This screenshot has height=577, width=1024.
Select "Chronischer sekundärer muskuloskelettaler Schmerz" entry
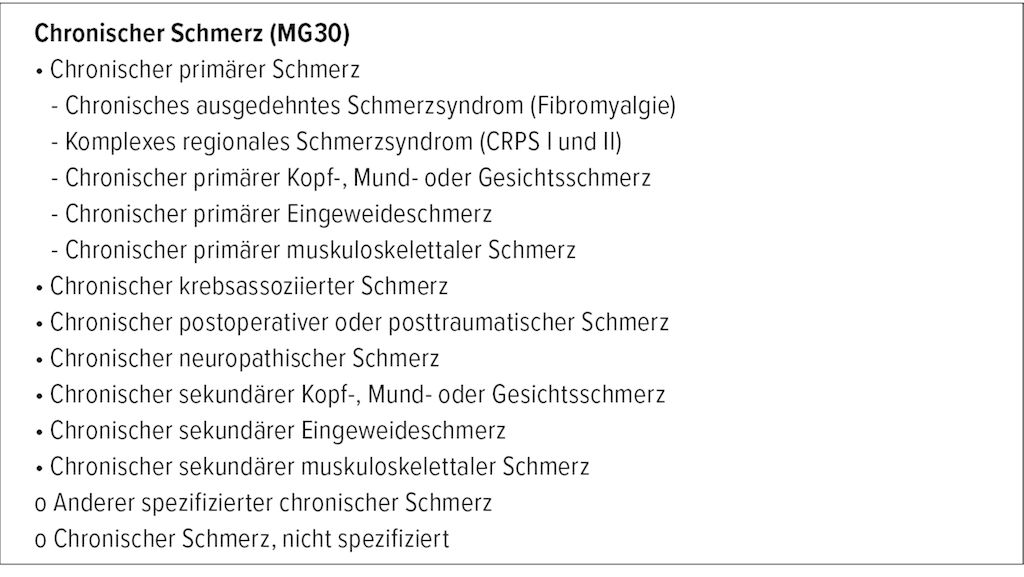point(319,466)
